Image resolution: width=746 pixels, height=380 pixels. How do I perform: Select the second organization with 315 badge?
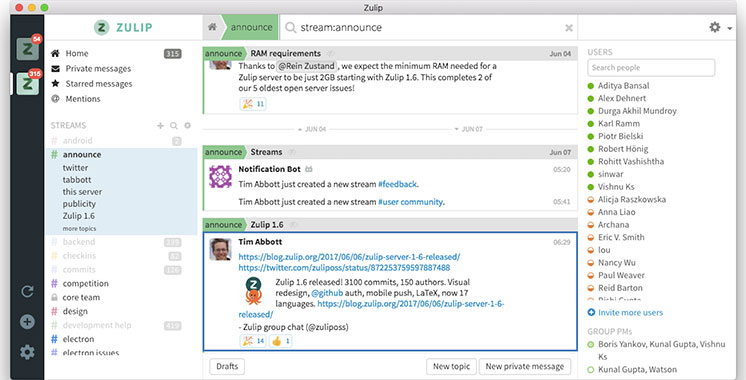pyautogui.click(x=28, y=84)
